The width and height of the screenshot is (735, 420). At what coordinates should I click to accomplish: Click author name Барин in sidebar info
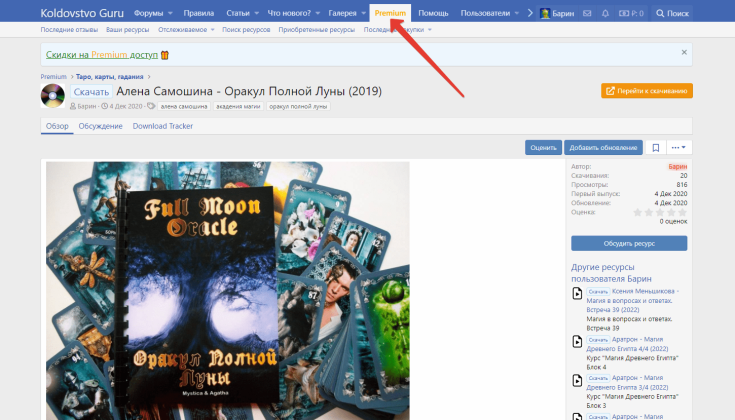coord(677,166)
